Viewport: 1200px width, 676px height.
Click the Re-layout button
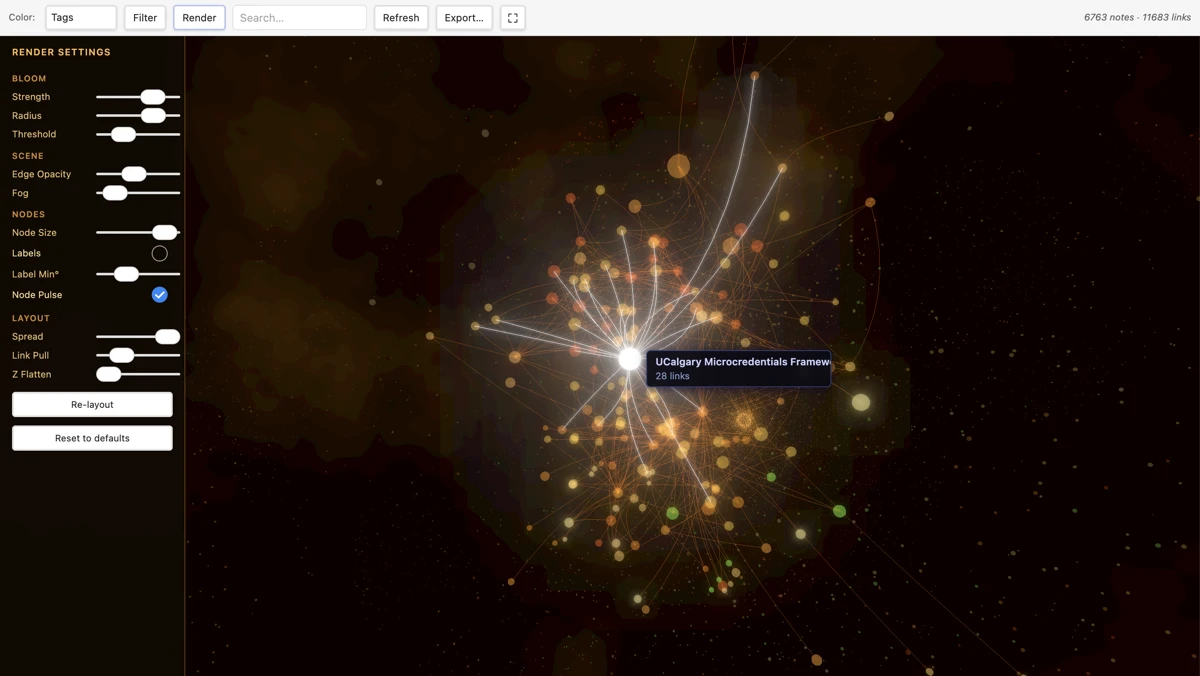92,404
